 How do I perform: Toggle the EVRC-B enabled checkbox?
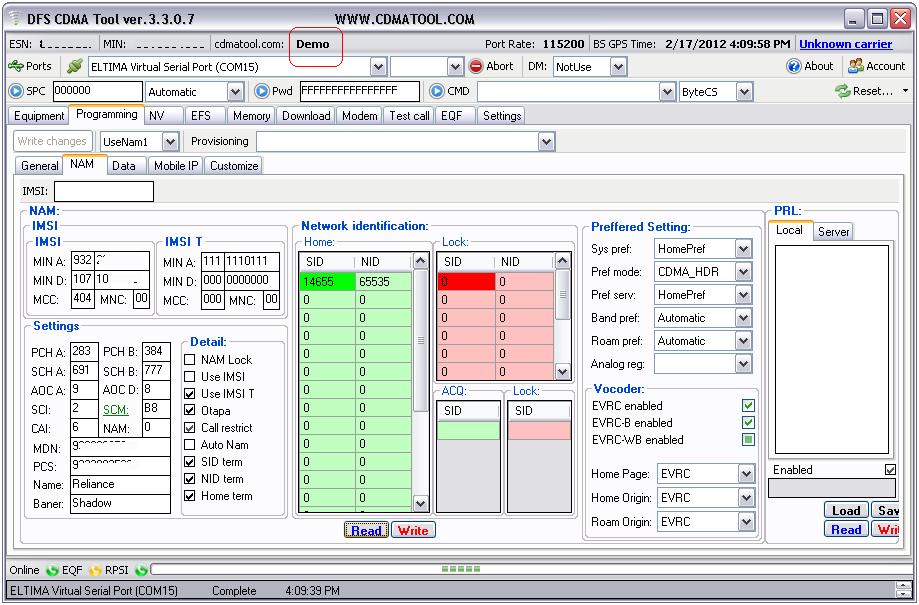tap(748, 423)
